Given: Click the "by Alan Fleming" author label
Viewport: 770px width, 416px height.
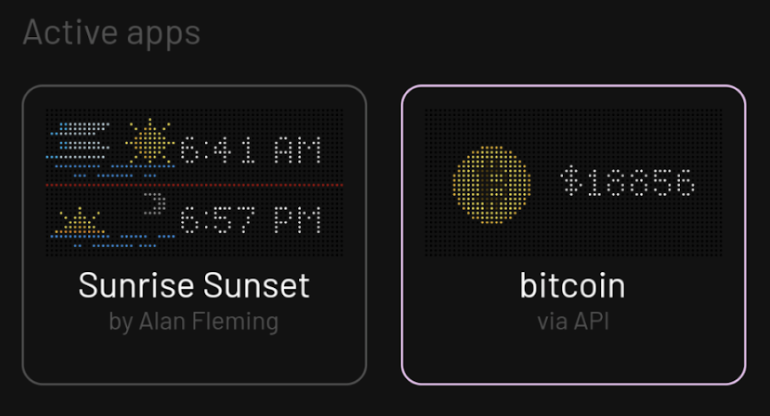Looking at the screenshot, I should click(x=194, y=322).
